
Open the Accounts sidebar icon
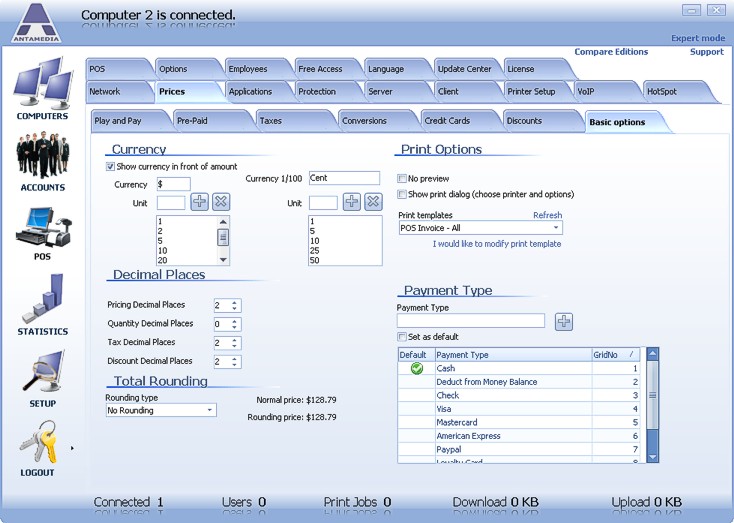(42, 157)
